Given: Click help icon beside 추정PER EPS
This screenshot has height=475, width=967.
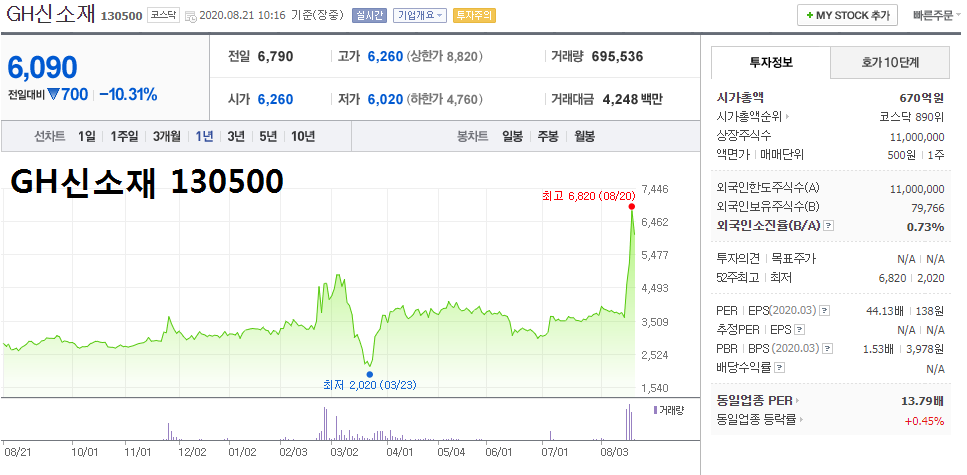Looking at the screenshot, I should (x=800, y=329).
